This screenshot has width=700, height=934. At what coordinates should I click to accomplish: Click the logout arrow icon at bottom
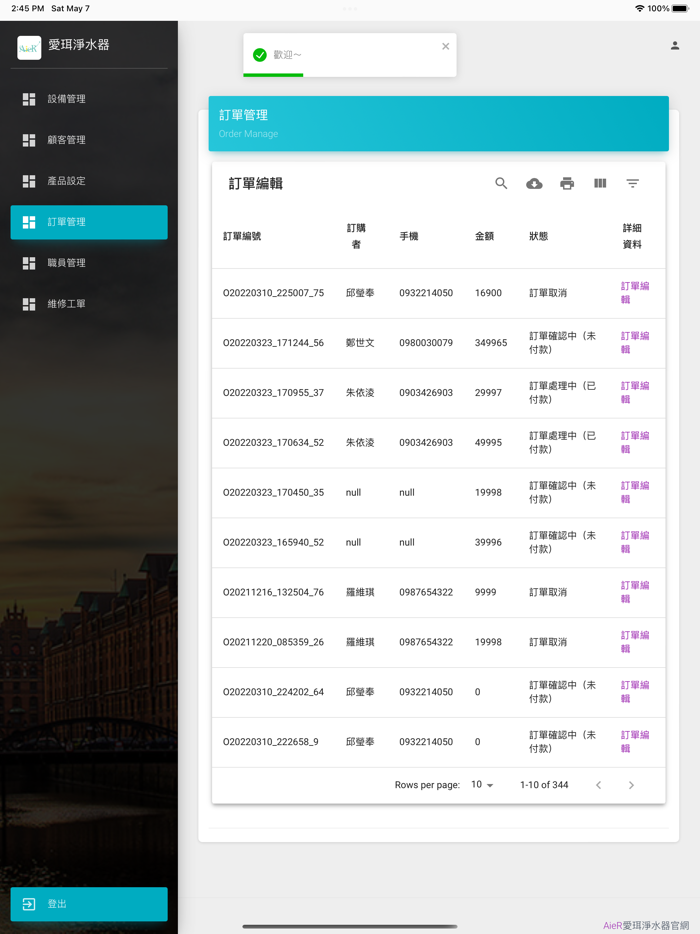(x=29, y=904)
